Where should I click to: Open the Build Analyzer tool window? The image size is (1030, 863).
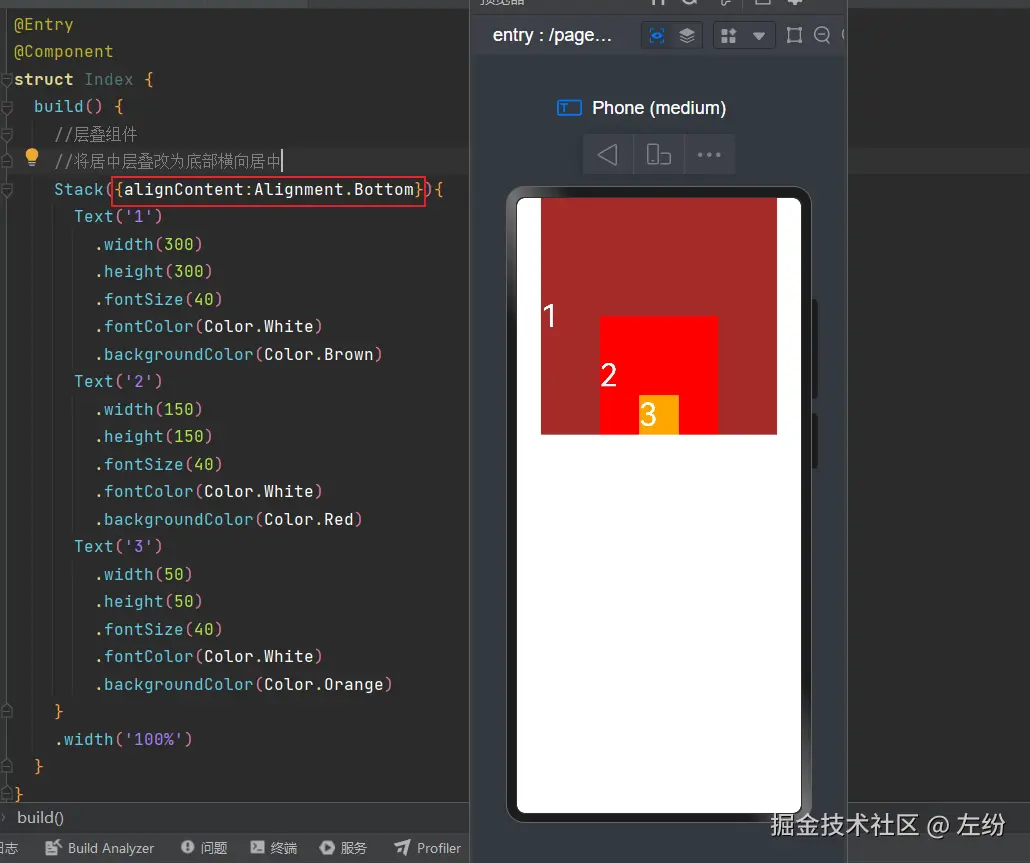(x=99, y=848)
